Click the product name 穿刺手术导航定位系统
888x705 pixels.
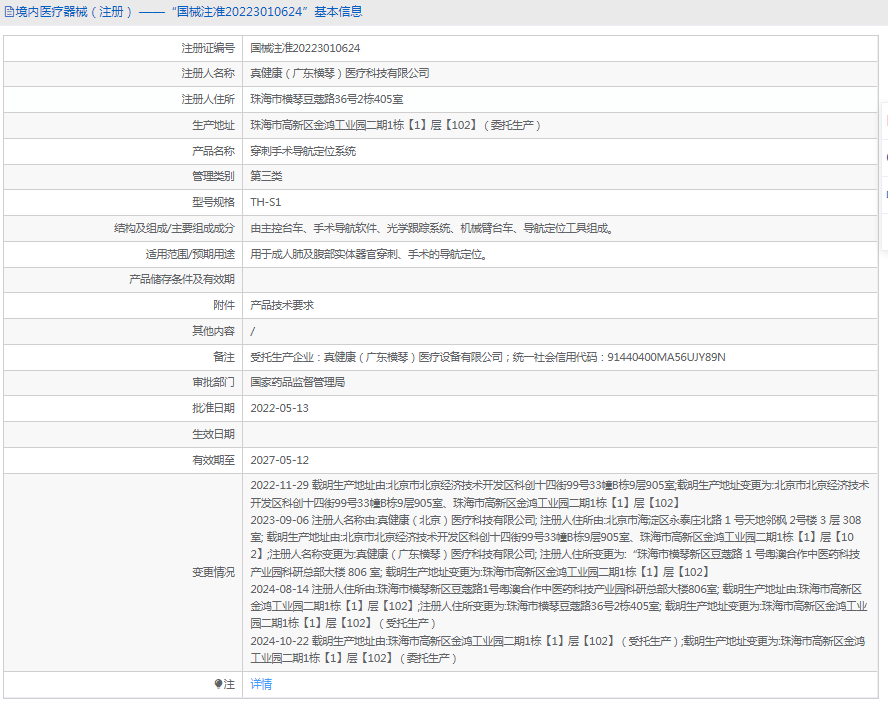pyautogui.click(x=303, y=151)
